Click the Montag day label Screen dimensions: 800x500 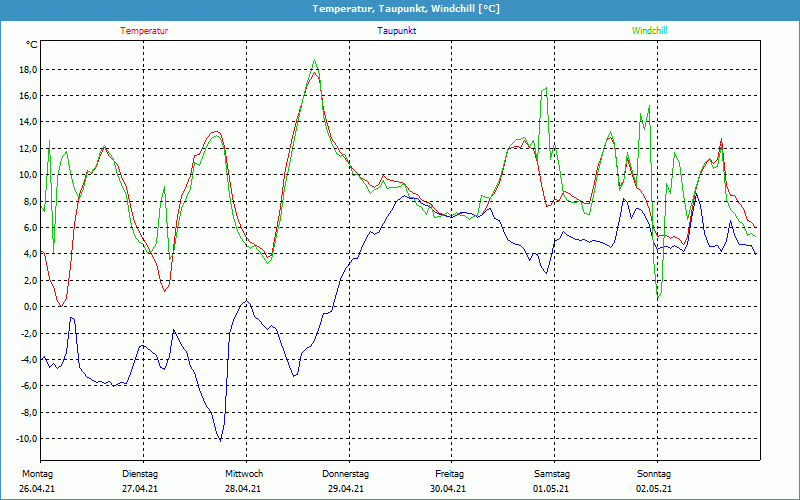(37, 474)
